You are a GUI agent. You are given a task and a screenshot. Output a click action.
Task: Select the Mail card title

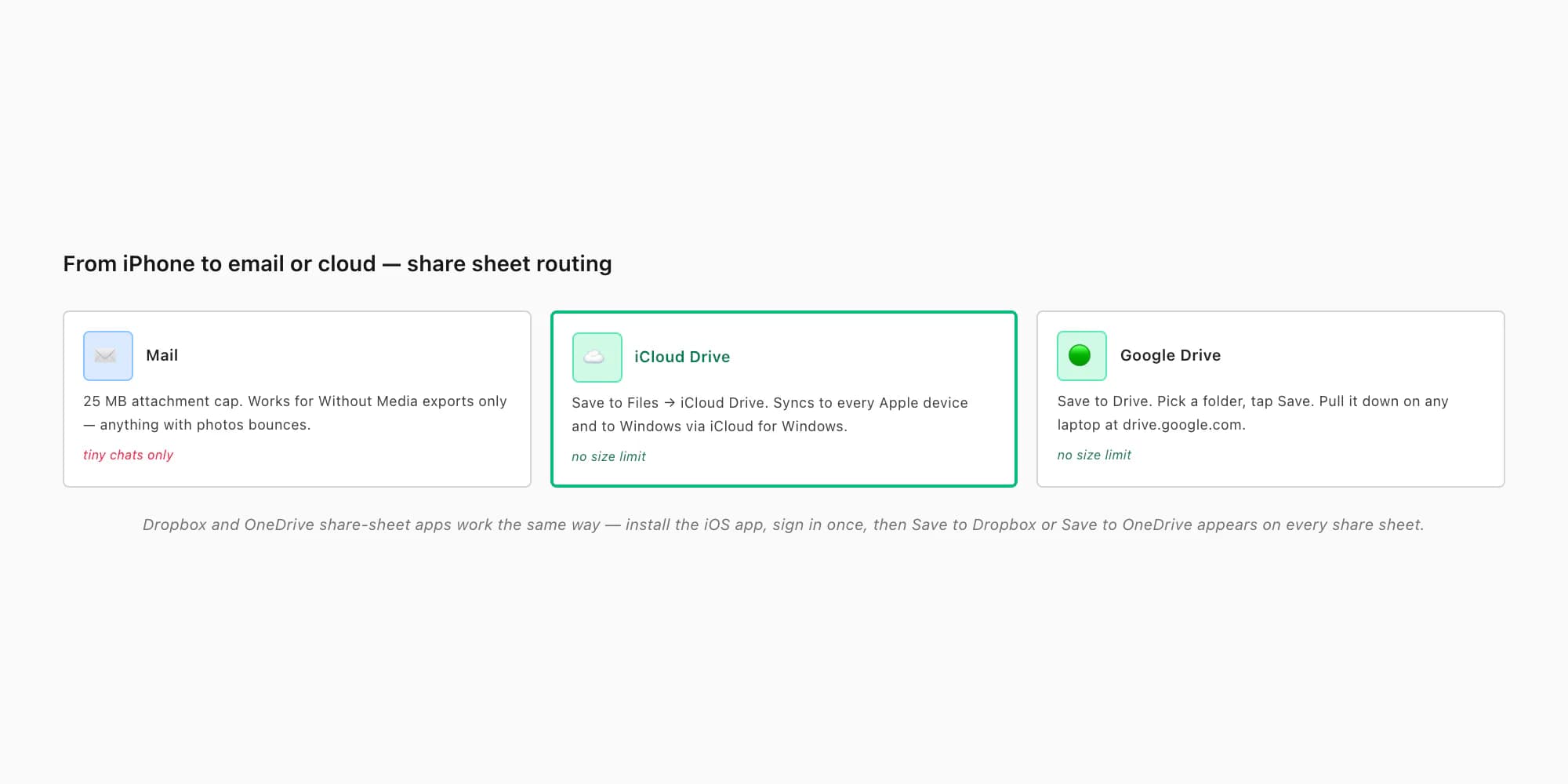tap(162, 355)
